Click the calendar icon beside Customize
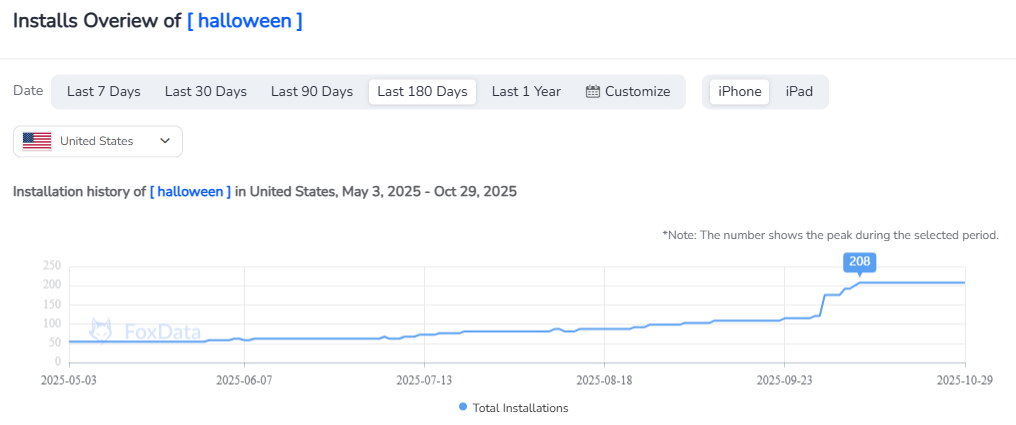 (x=593, y=92)
